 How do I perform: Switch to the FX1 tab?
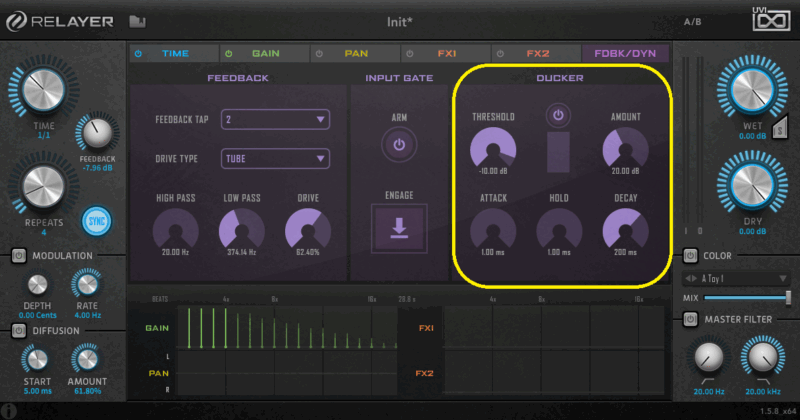tap(445, 53)
